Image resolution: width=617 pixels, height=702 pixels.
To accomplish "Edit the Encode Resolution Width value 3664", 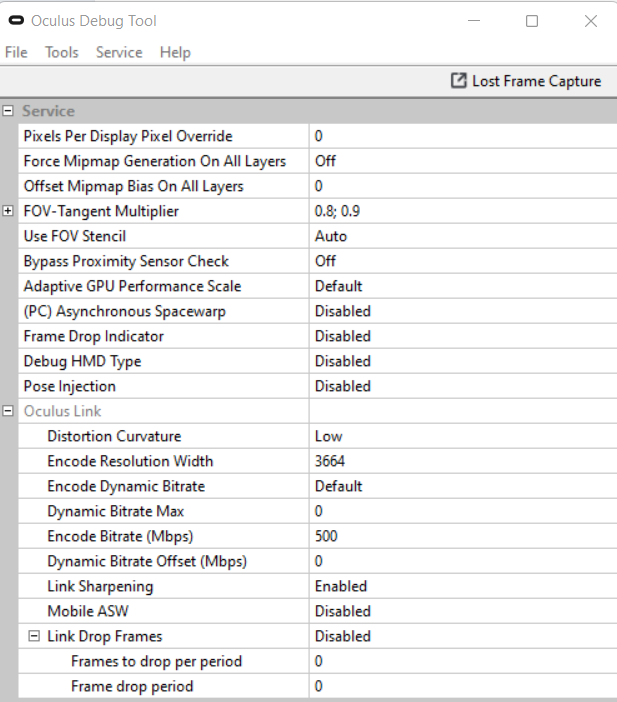I will 463,461.
